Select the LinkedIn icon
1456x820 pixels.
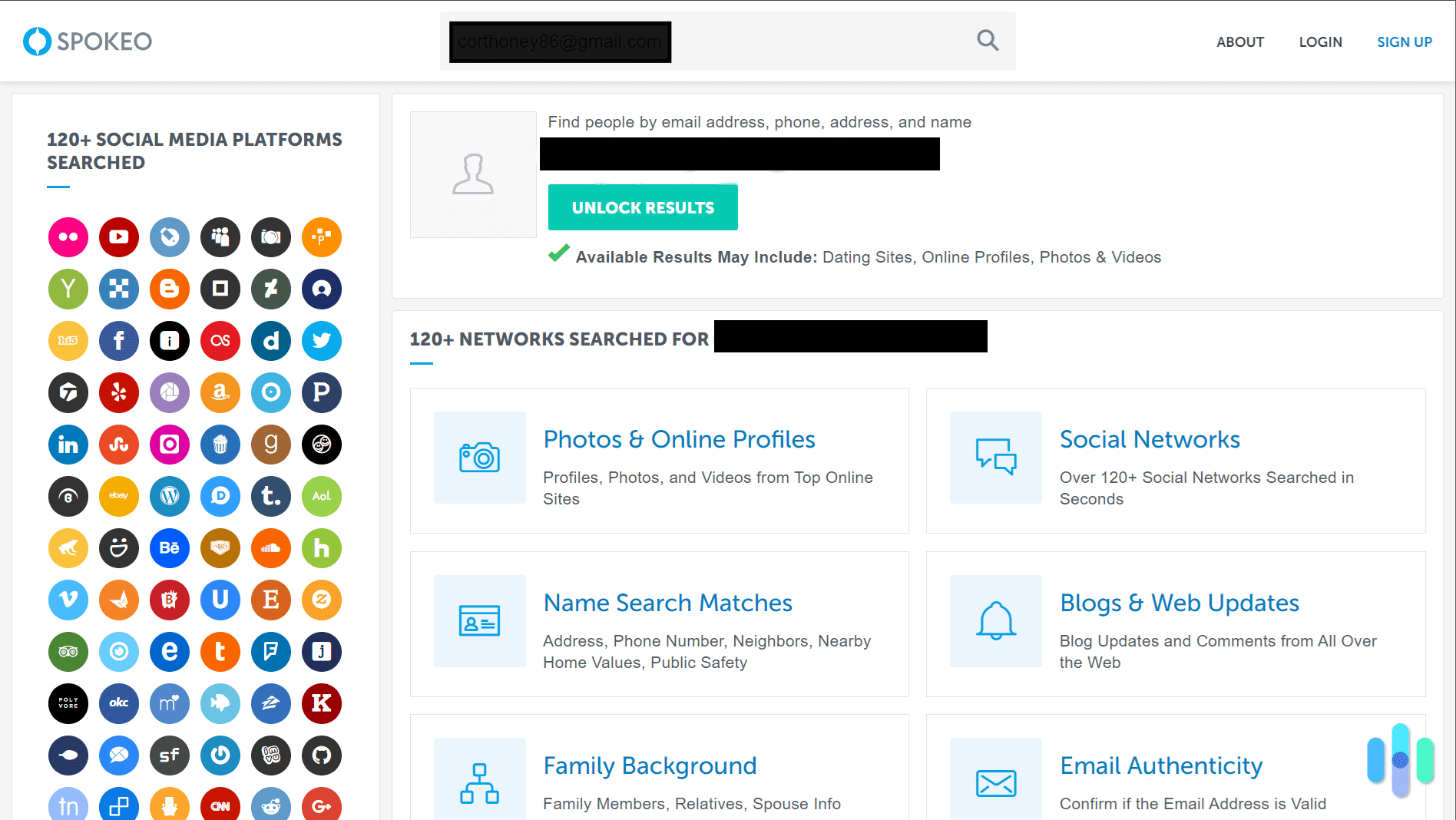tap(68, 445)
